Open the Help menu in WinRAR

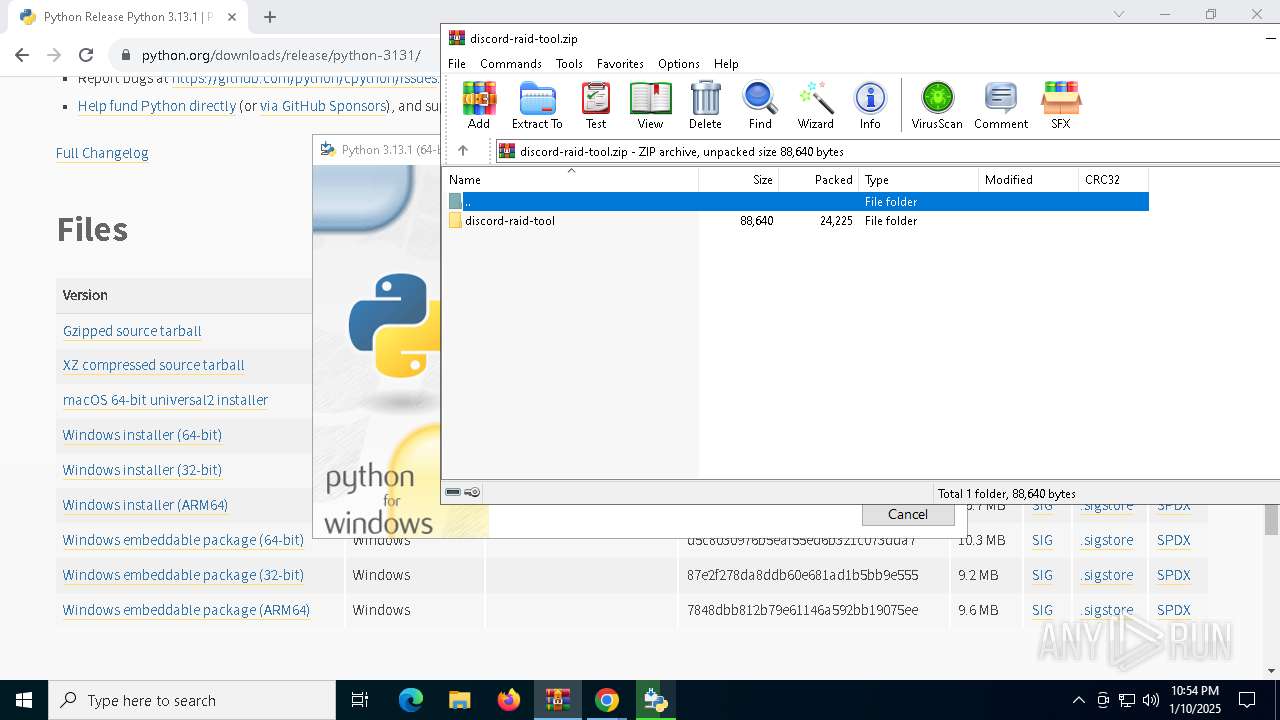pos(726,63)
